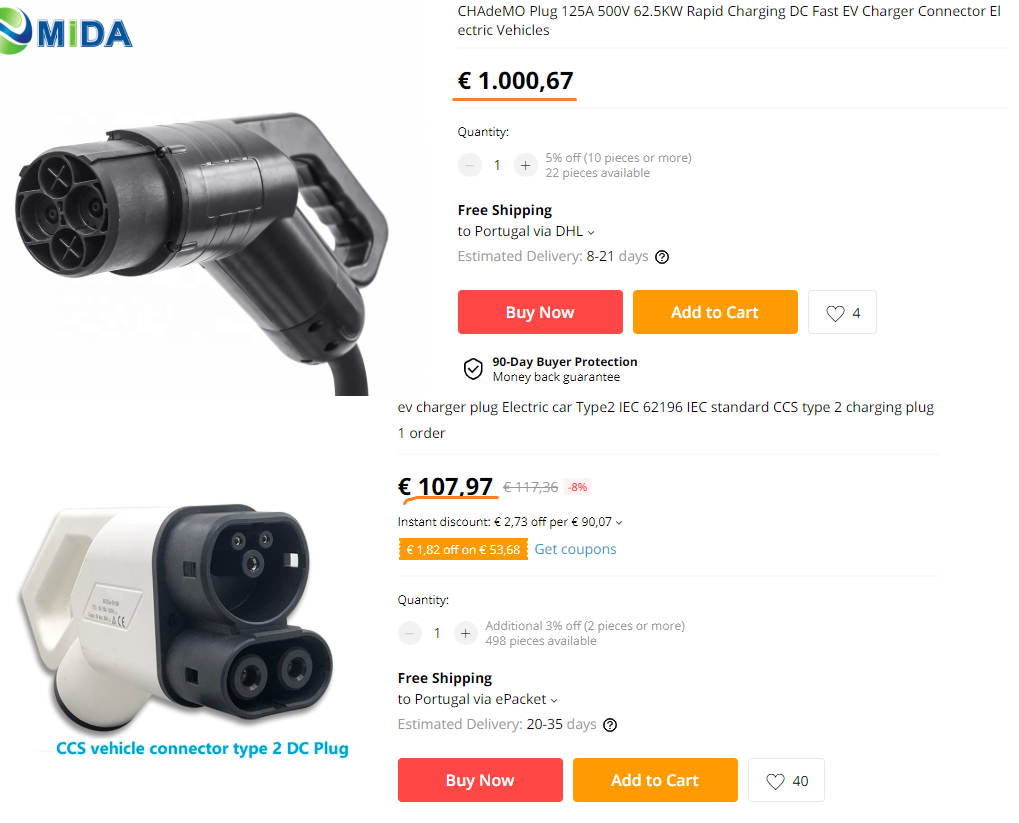The height and width of the screenshot is (823, 1019).
Task: Buy the CCS type 2 plug now
Action: point(480,780)
